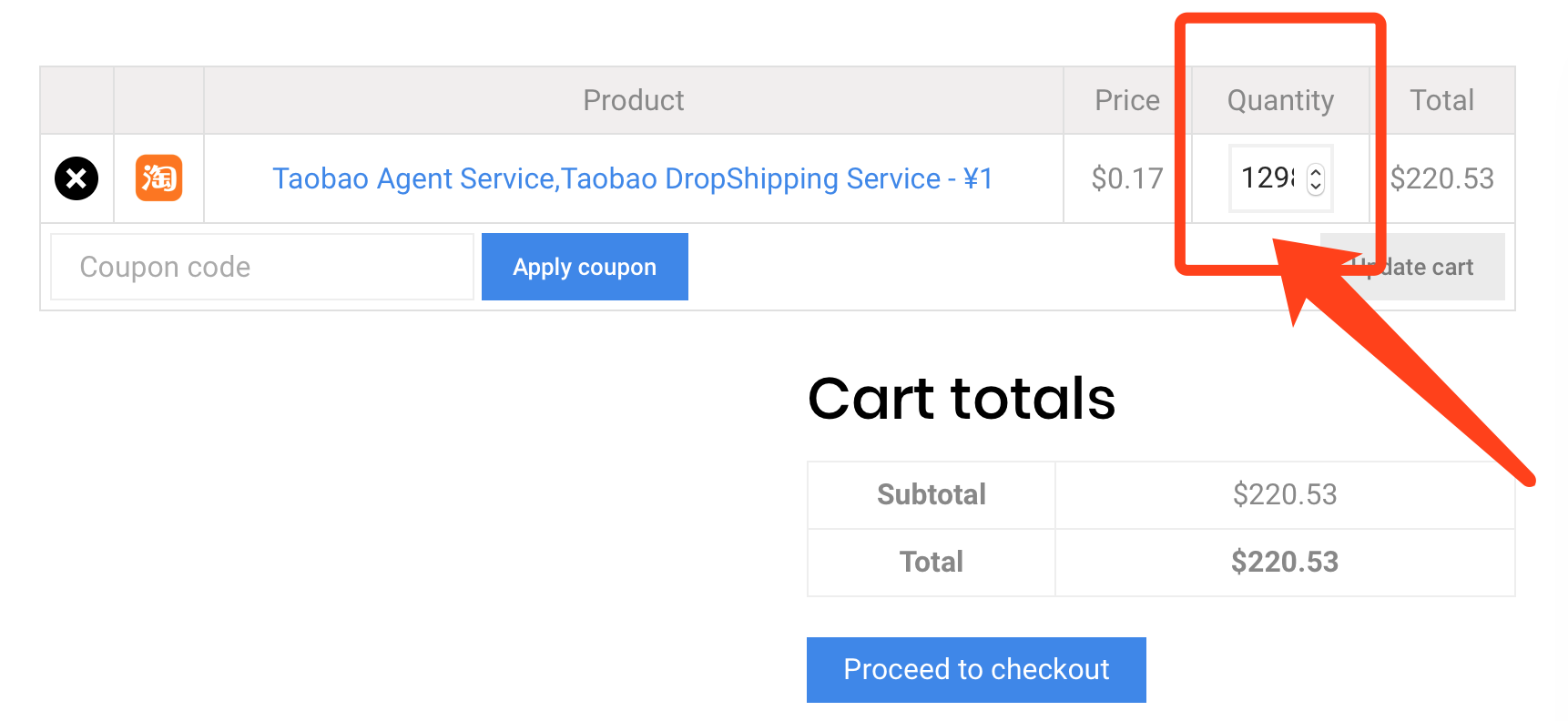This screenshot has height=721, width=1568.
Task: Proceed to checkout
Action: click(976, 670)
